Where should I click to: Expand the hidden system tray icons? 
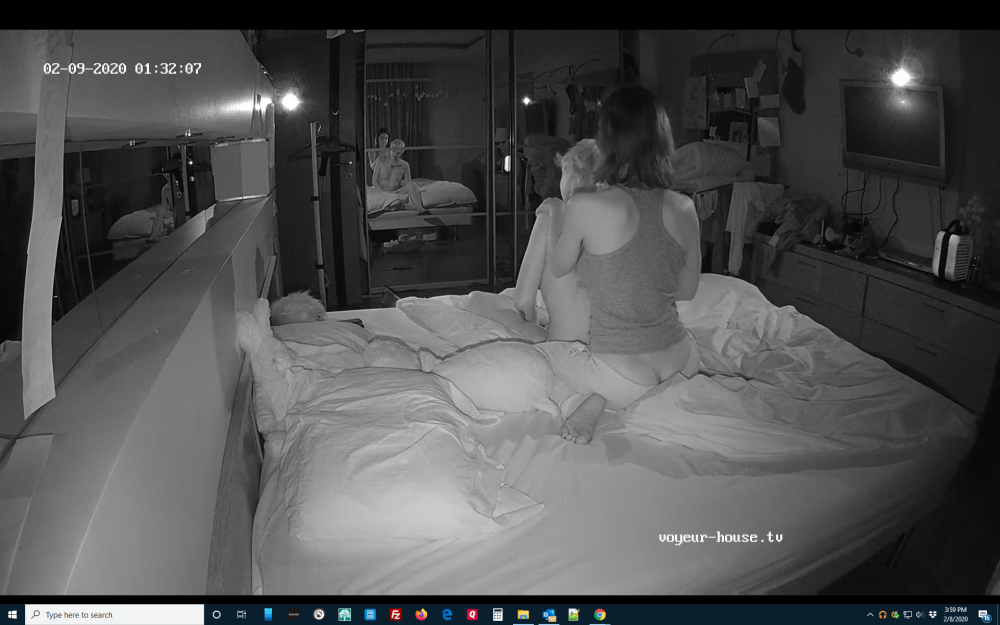[870, 615]
